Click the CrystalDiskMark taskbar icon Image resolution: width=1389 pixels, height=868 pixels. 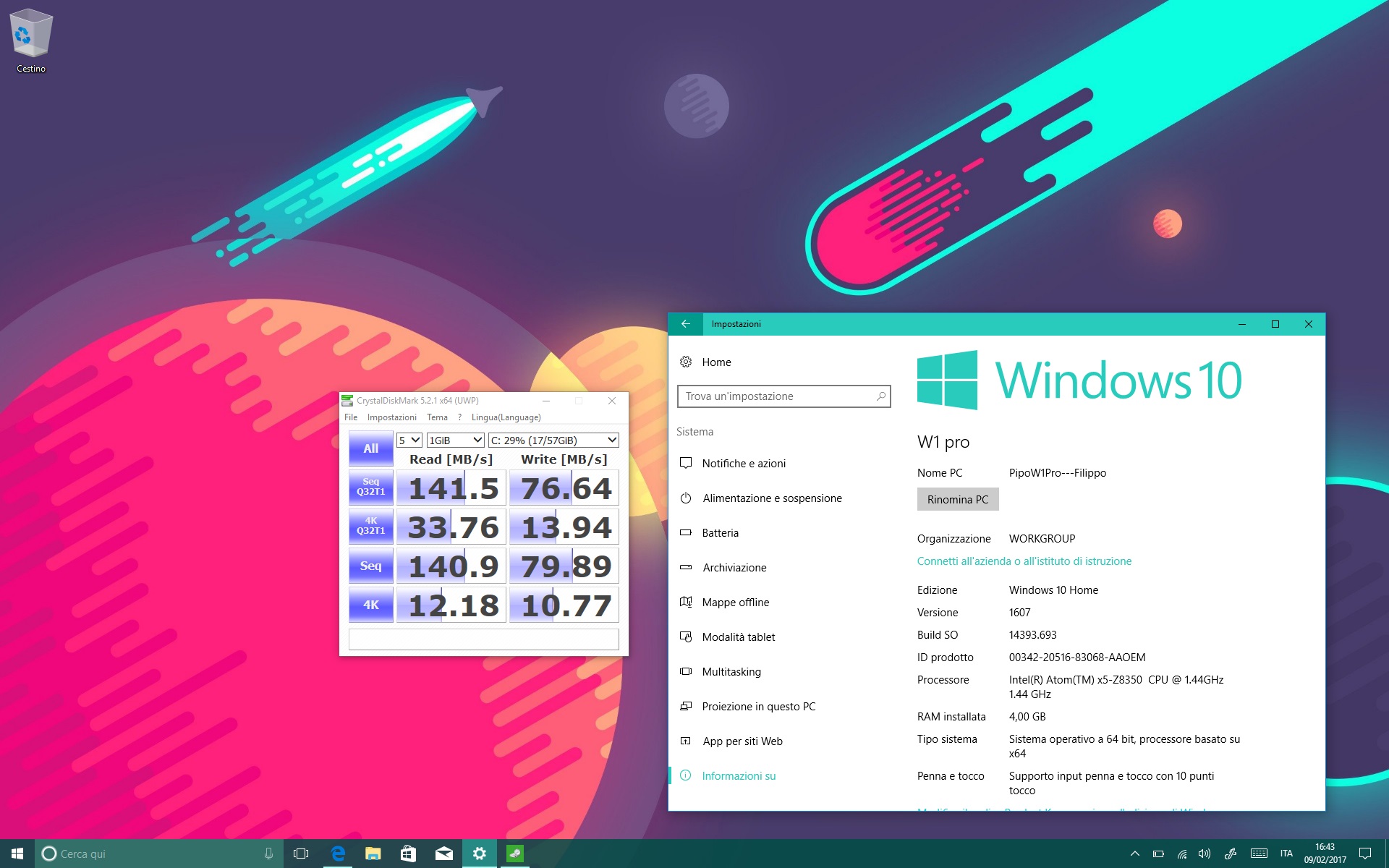coord(514,854)
